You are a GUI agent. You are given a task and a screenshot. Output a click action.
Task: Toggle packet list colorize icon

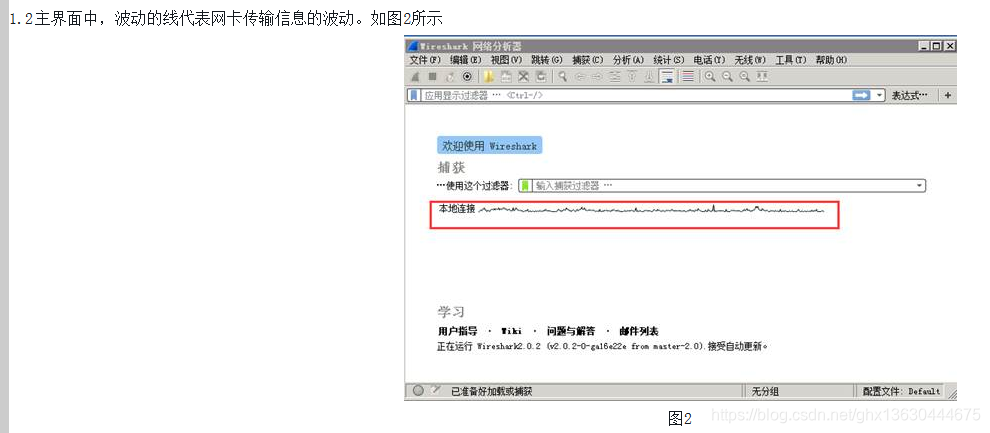(x=688, y=76)
